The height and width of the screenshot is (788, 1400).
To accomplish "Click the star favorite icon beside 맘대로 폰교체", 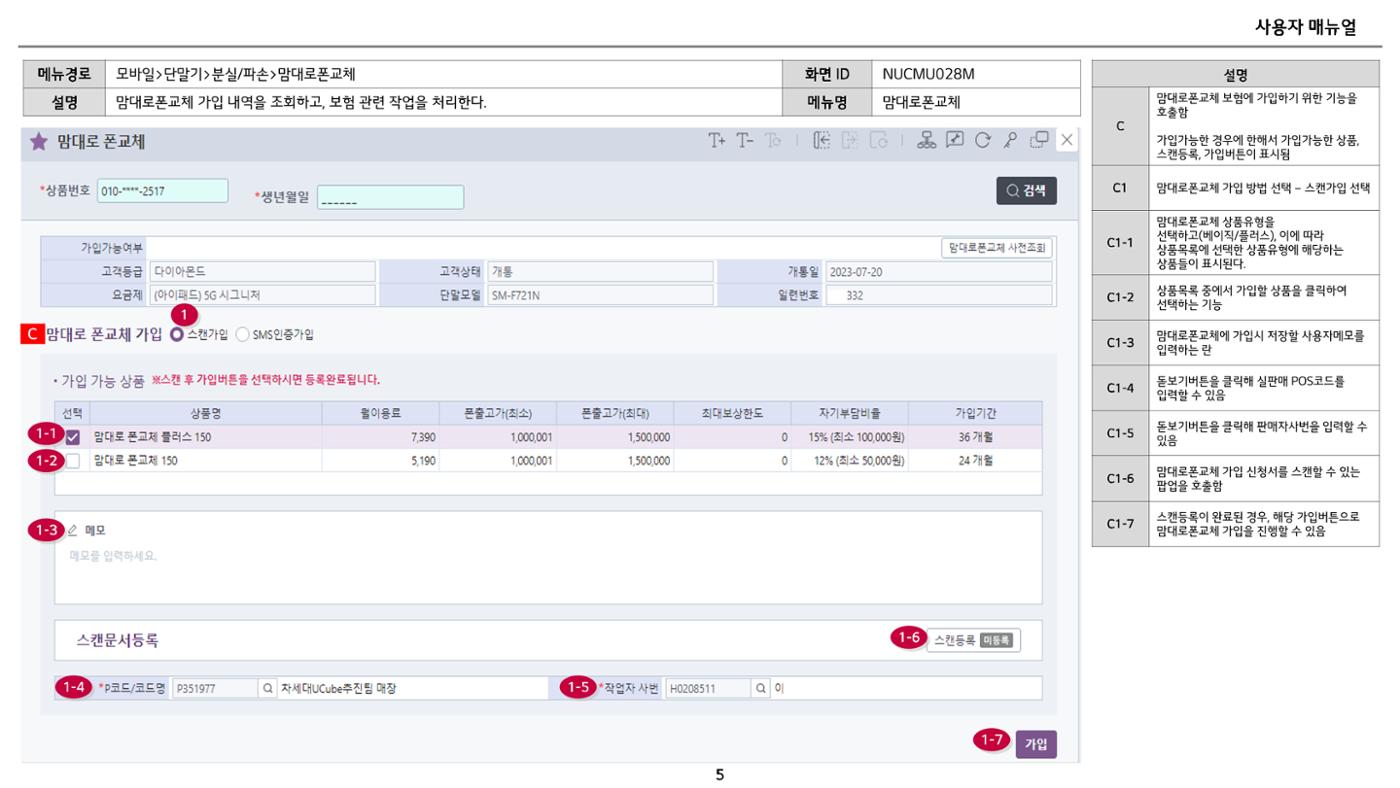I will [38, 142].
